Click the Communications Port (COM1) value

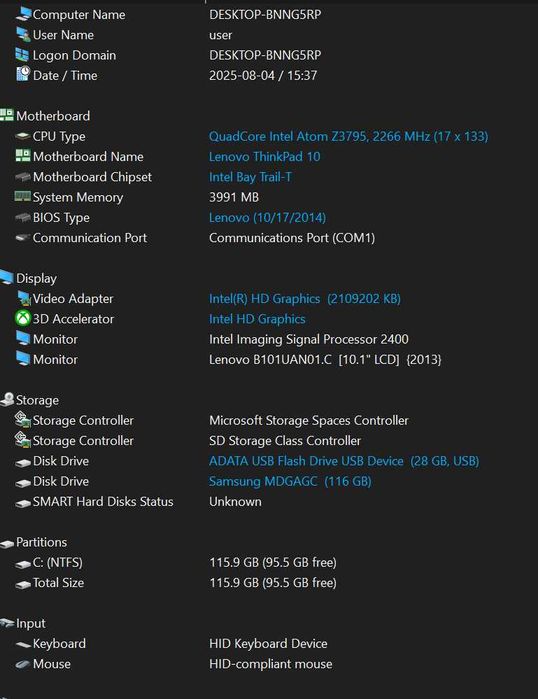click(292, 238)
